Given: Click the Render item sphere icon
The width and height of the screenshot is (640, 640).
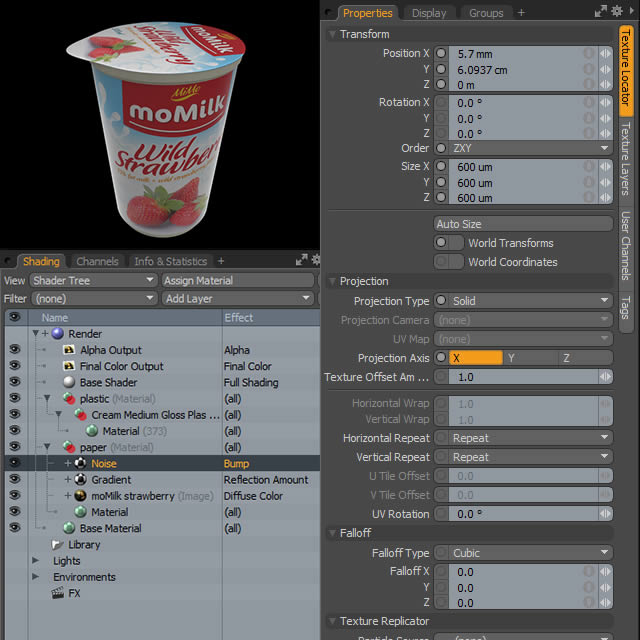Looking at the screenshot, I should [58, 333].
